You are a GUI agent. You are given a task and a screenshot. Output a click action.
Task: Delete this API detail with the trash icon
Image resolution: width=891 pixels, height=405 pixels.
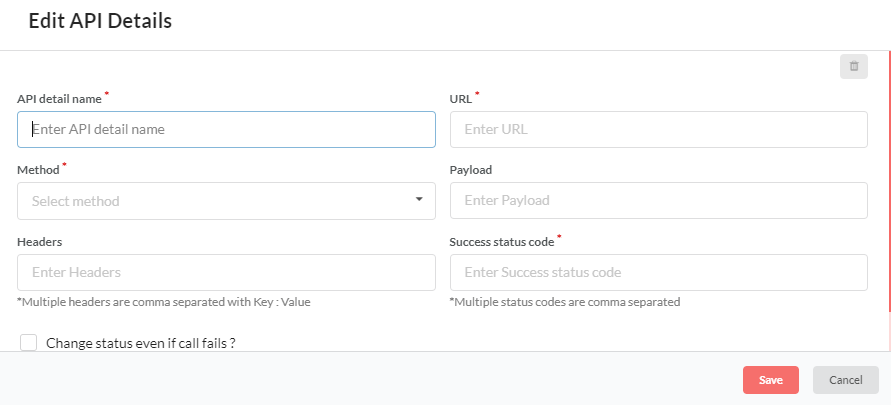(853, 66)
